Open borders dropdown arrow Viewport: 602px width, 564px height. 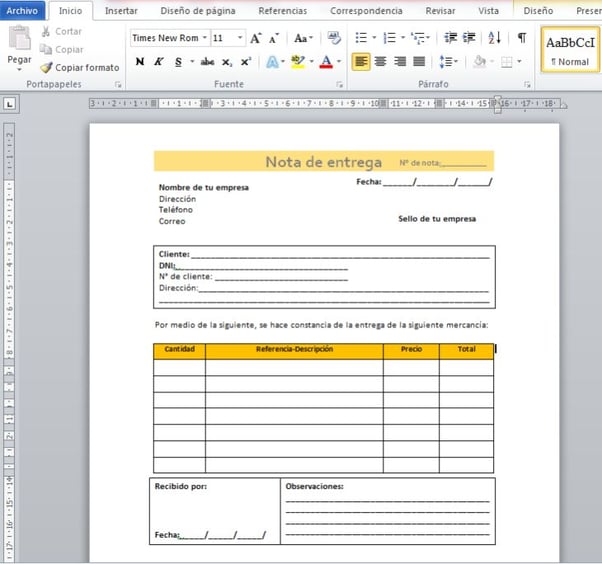click(x=519, y=61)
